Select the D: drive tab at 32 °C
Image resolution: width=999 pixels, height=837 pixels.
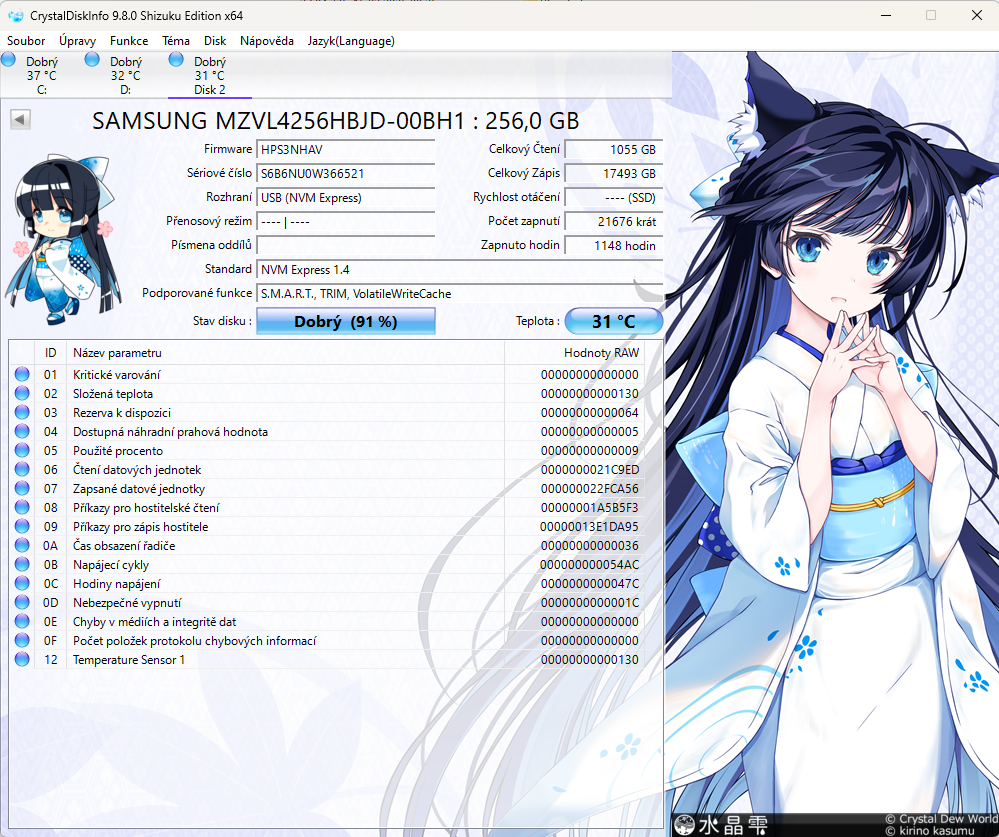click(x=126, y=75)
